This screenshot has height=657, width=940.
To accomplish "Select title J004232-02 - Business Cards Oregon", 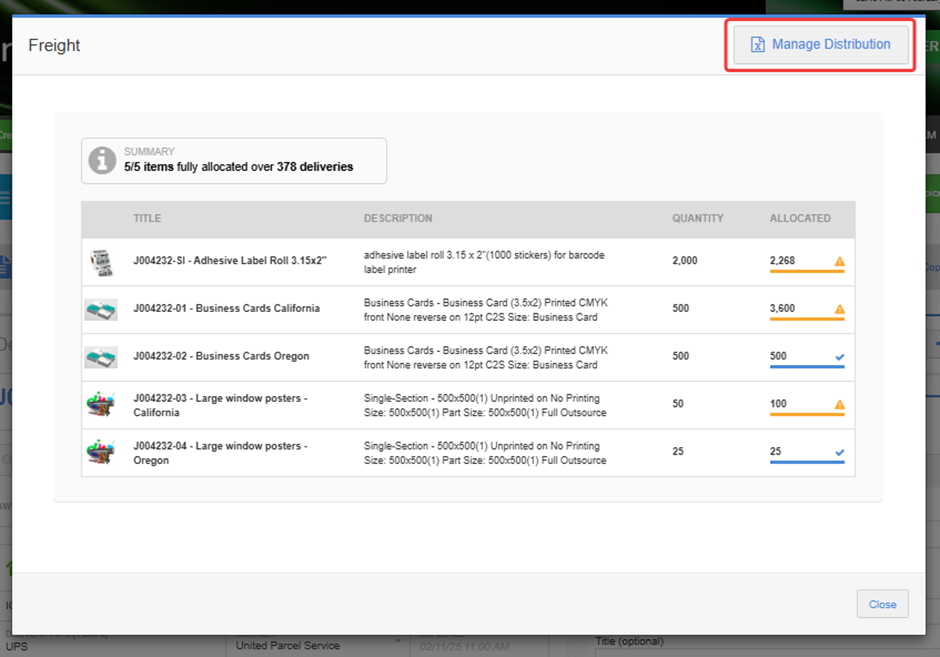I will [221, 356].
